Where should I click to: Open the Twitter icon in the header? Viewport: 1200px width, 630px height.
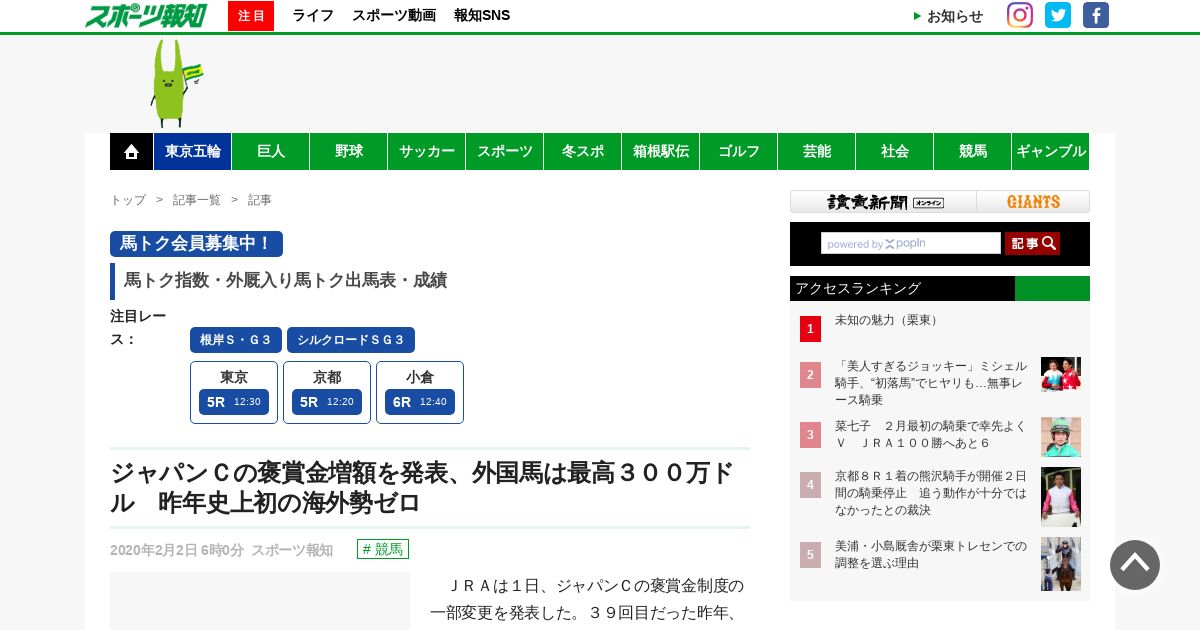(x=1058, y=15)
